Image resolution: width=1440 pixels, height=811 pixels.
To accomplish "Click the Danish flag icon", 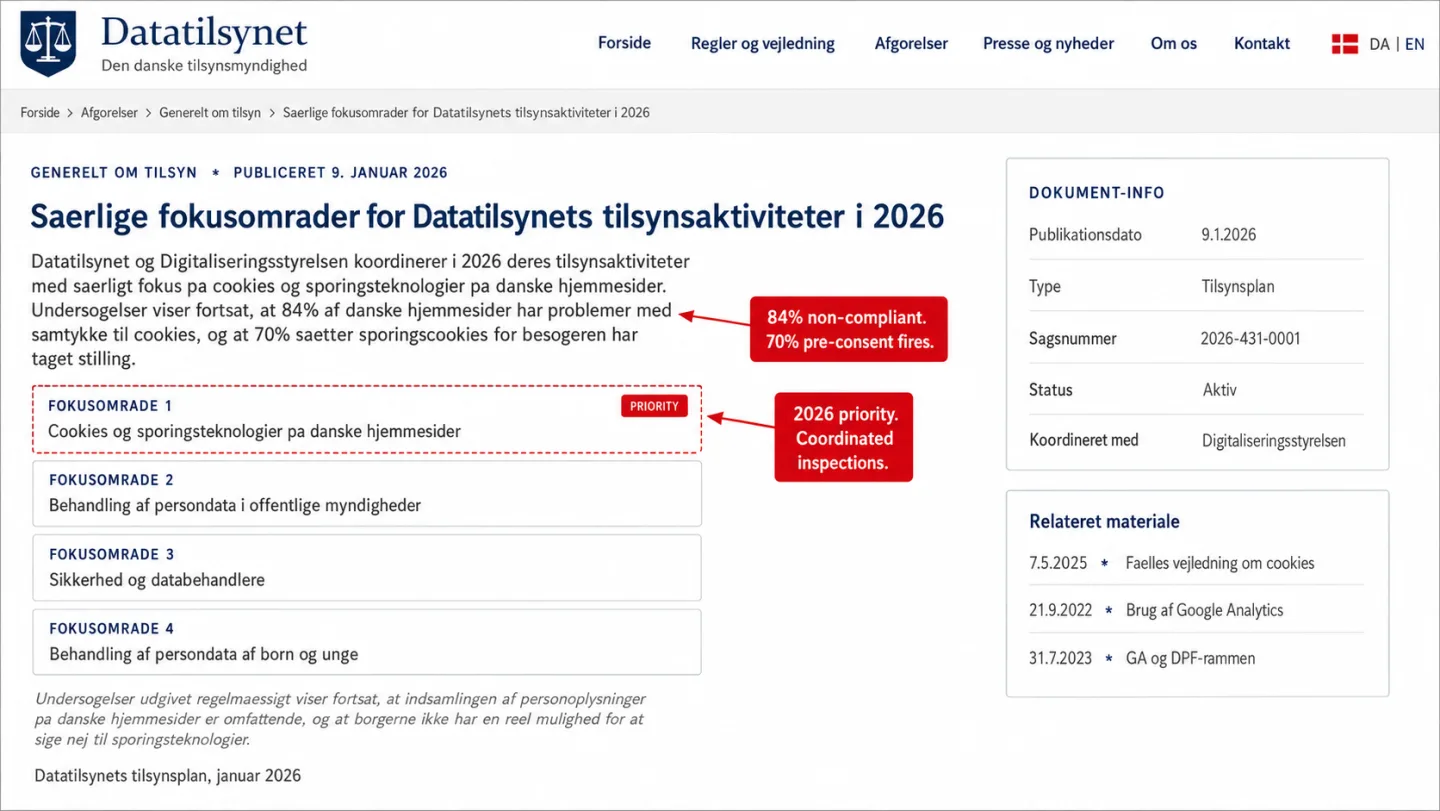I will pyautogui.click(x=1344, y=44).
